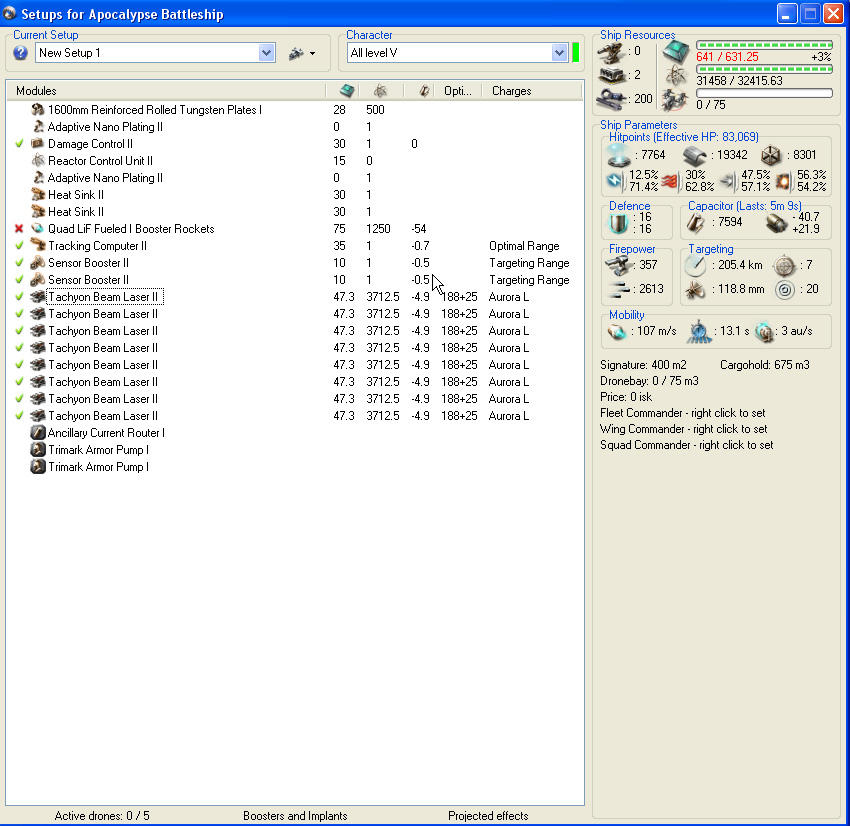Sort by the powergrid column header icon
The image size is (850, 826).
click(x=381, y=91)
